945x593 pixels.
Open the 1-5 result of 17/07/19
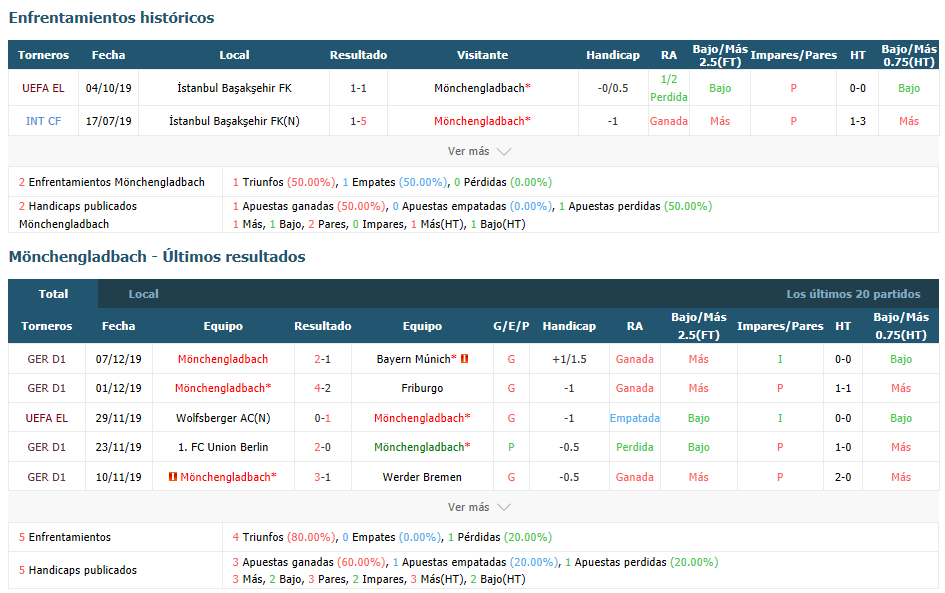(x=359, y=121)
